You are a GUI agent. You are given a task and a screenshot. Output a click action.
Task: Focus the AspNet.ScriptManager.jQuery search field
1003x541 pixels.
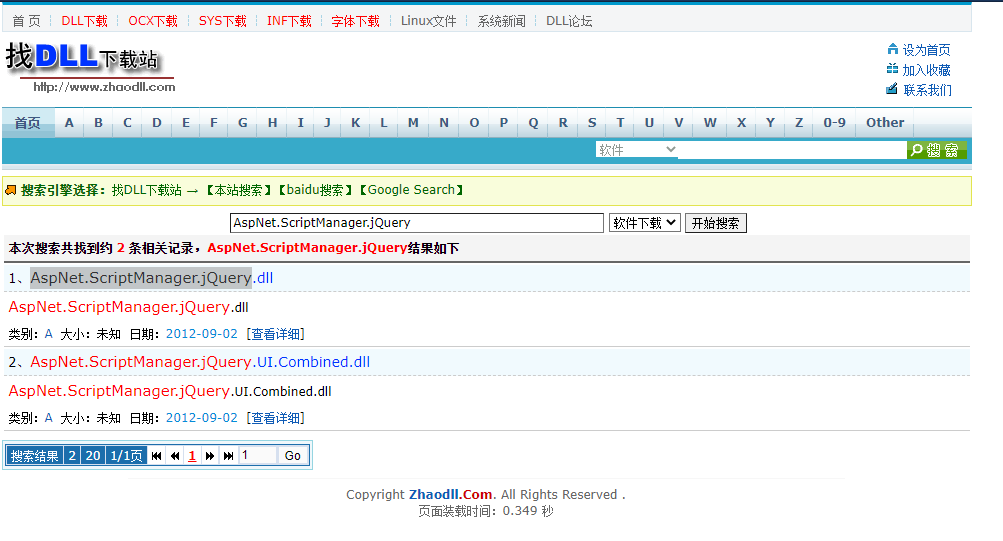coord(416,223)
